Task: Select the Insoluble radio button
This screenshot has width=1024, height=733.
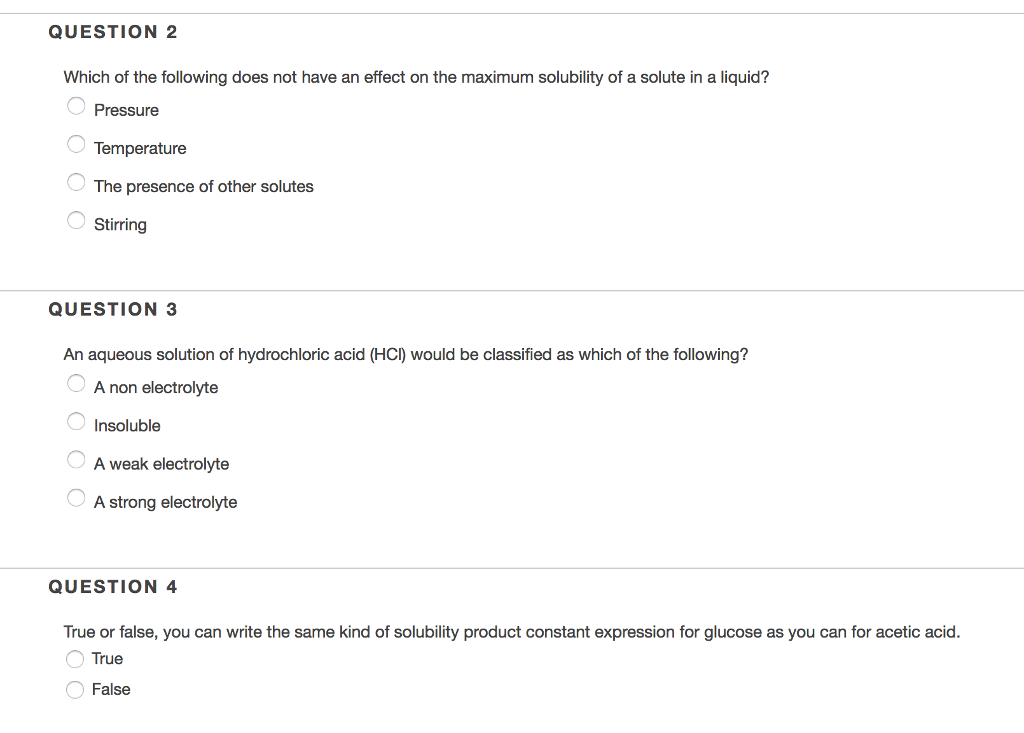Action: click(76, 420)
